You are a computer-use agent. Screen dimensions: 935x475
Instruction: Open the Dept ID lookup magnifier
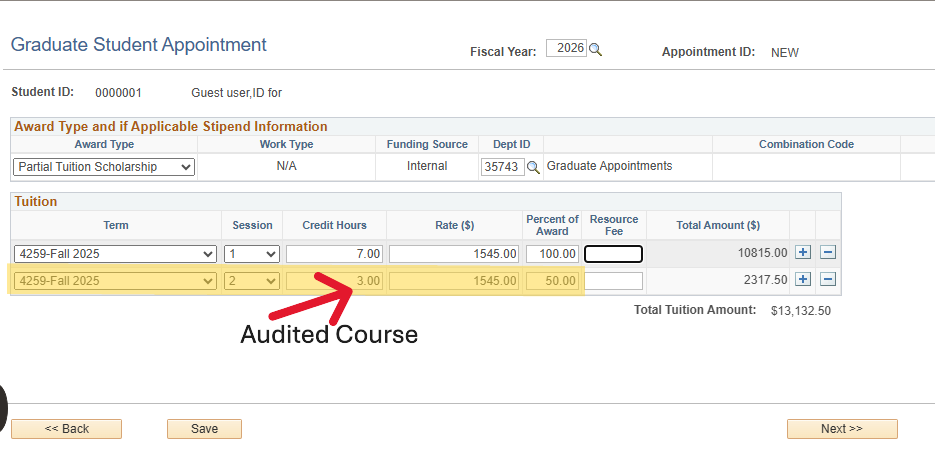[x=533, y=167]
